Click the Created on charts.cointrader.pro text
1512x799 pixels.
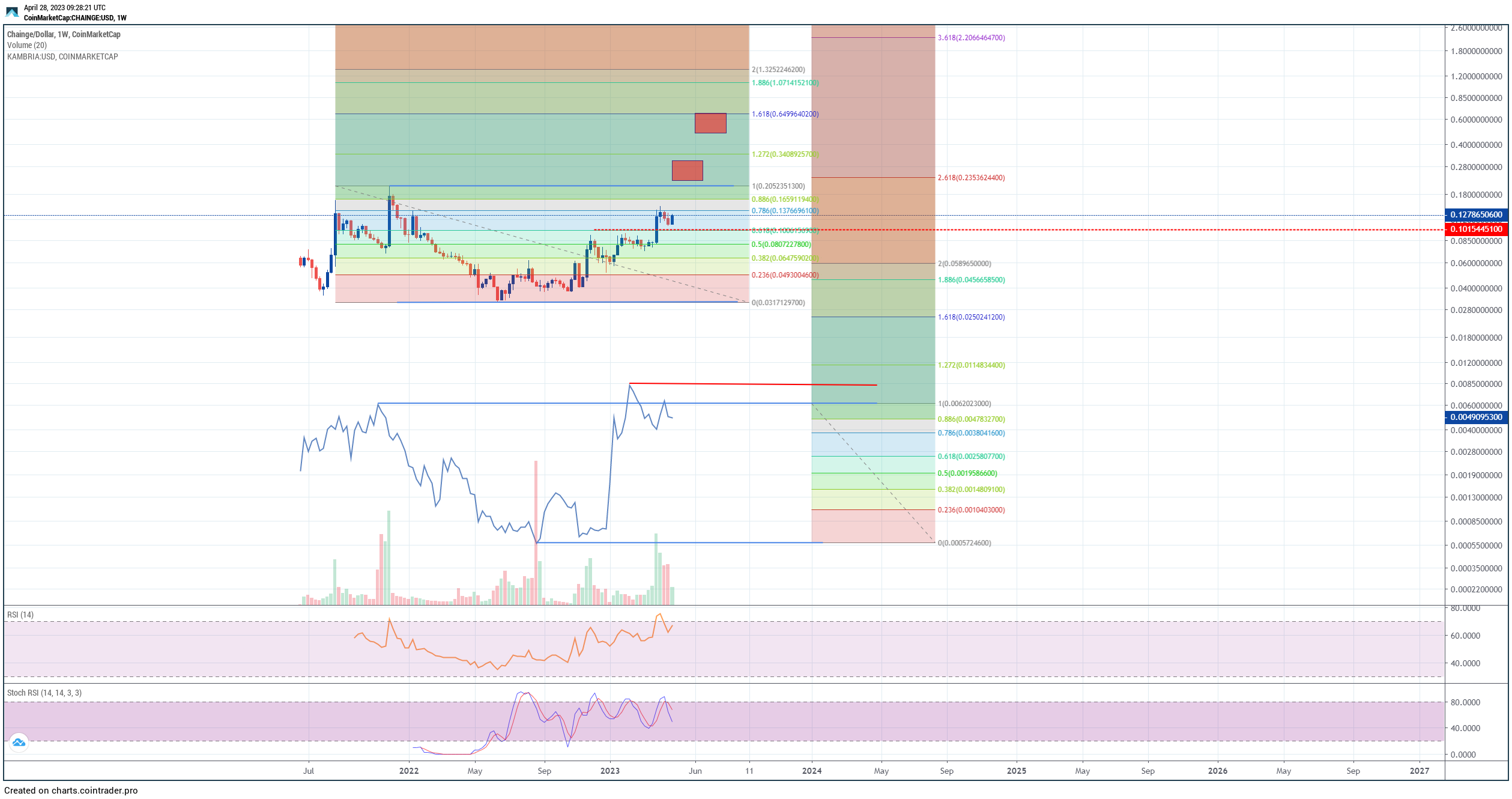pyautogui.click(x=71, y=791)
